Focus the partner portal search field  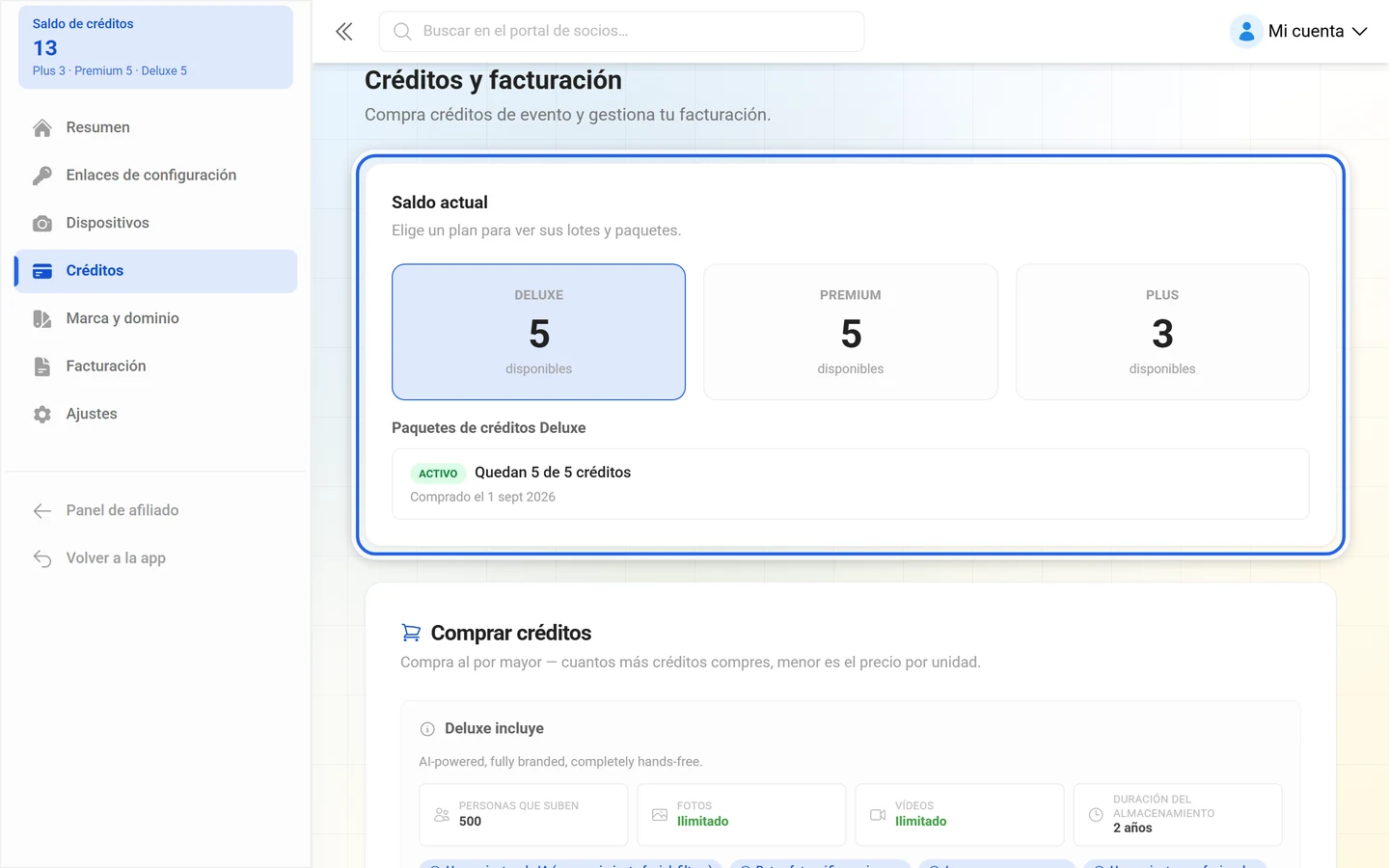pos(621,32)
